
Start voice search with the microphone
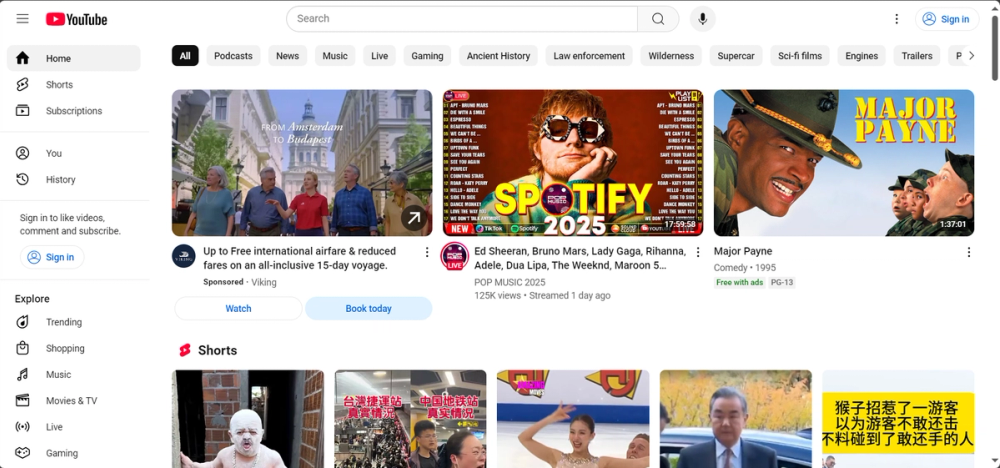[x=702, y=18]
